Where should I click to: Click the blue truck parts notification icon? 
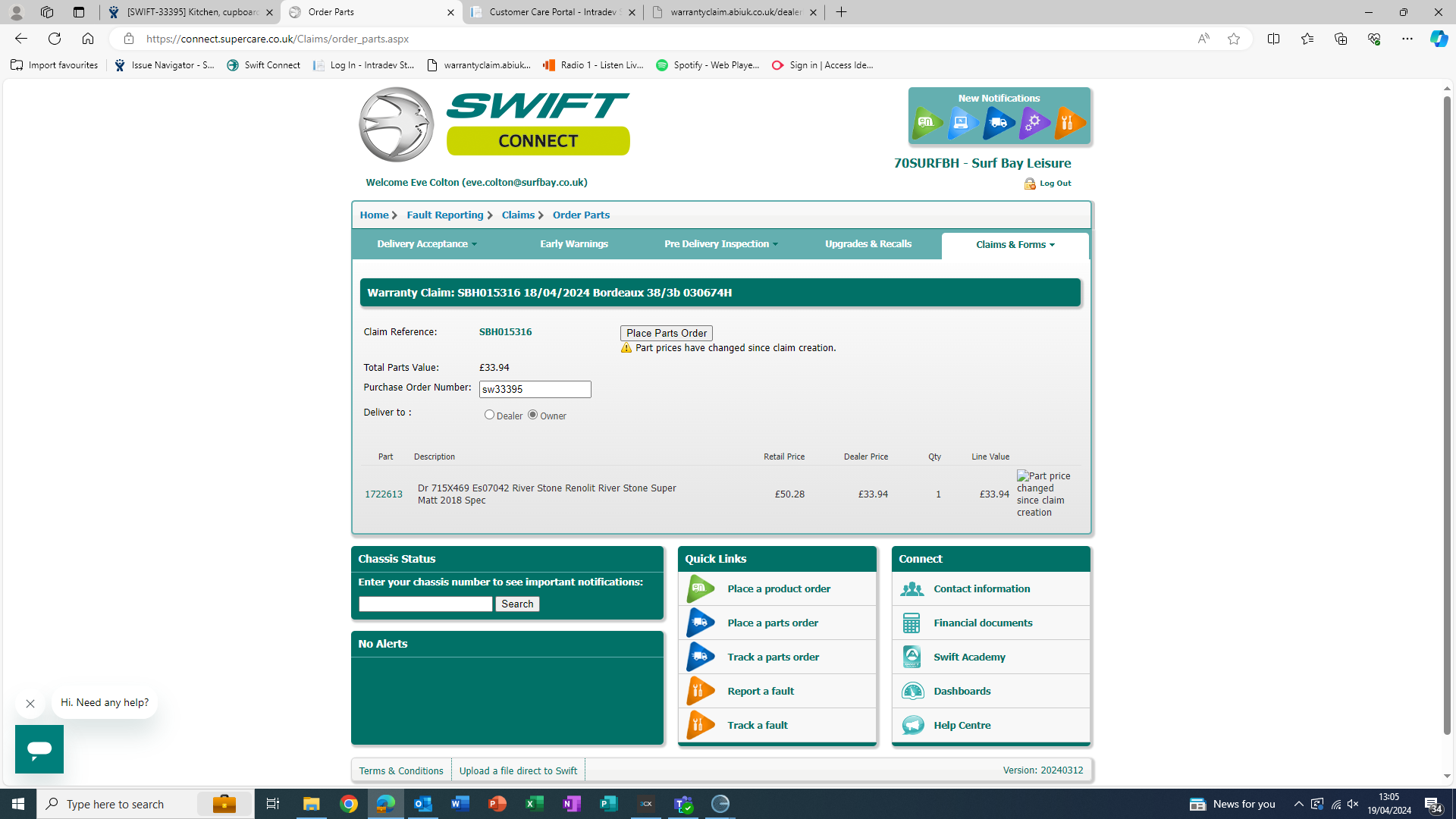[x=998, y=123]
